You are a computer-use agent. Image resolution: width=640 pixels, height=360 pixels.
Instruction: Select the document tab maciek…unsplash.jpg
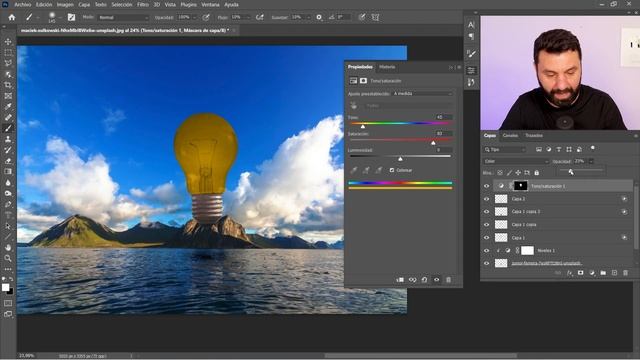point(125,30)
